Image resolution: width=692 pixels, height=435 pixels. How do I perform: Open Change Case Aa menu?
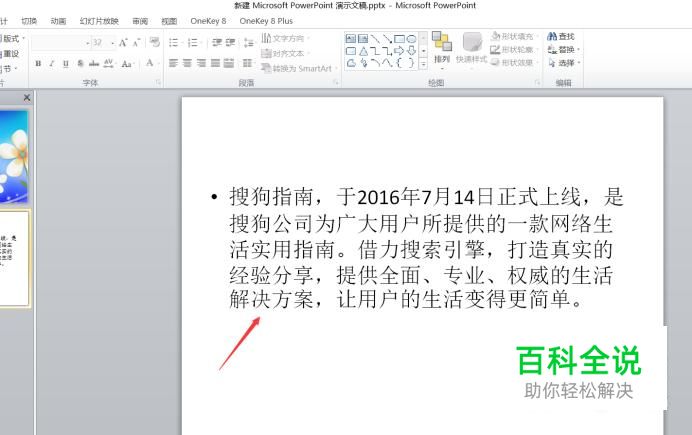pos(127,64)
